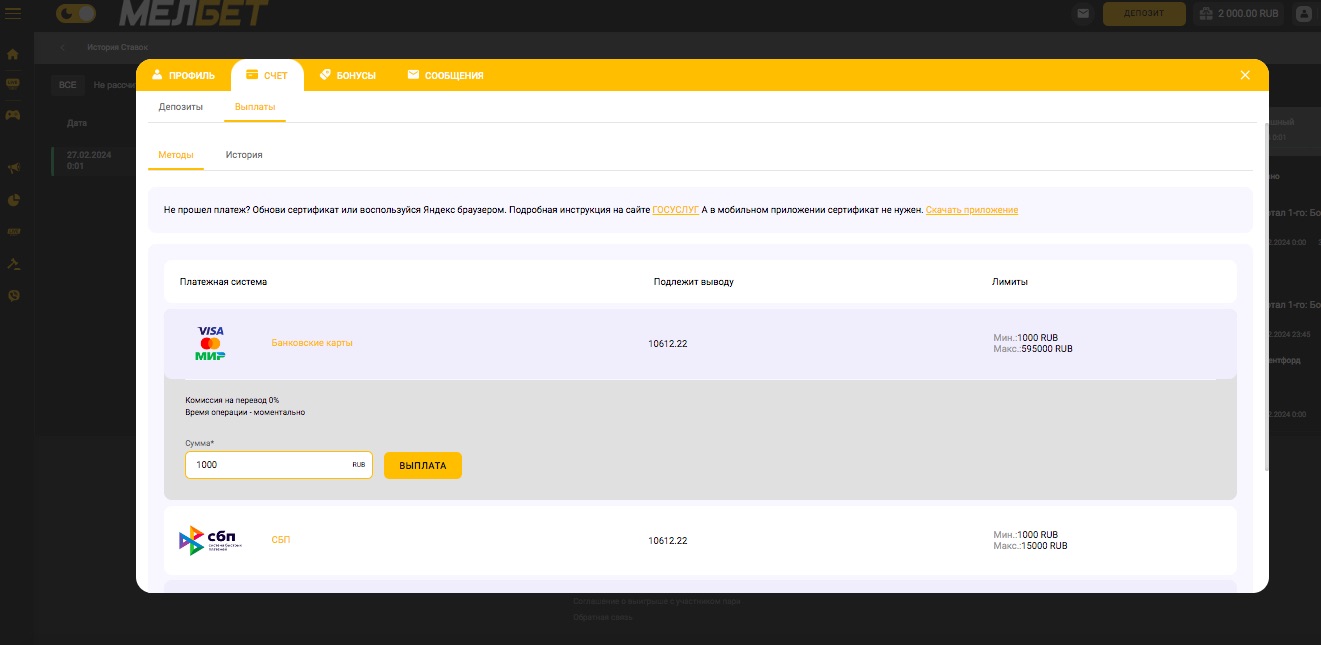1321x645 pixels.
Task: Switch to the БОНУСЫ tab
Action: [348, 75]
